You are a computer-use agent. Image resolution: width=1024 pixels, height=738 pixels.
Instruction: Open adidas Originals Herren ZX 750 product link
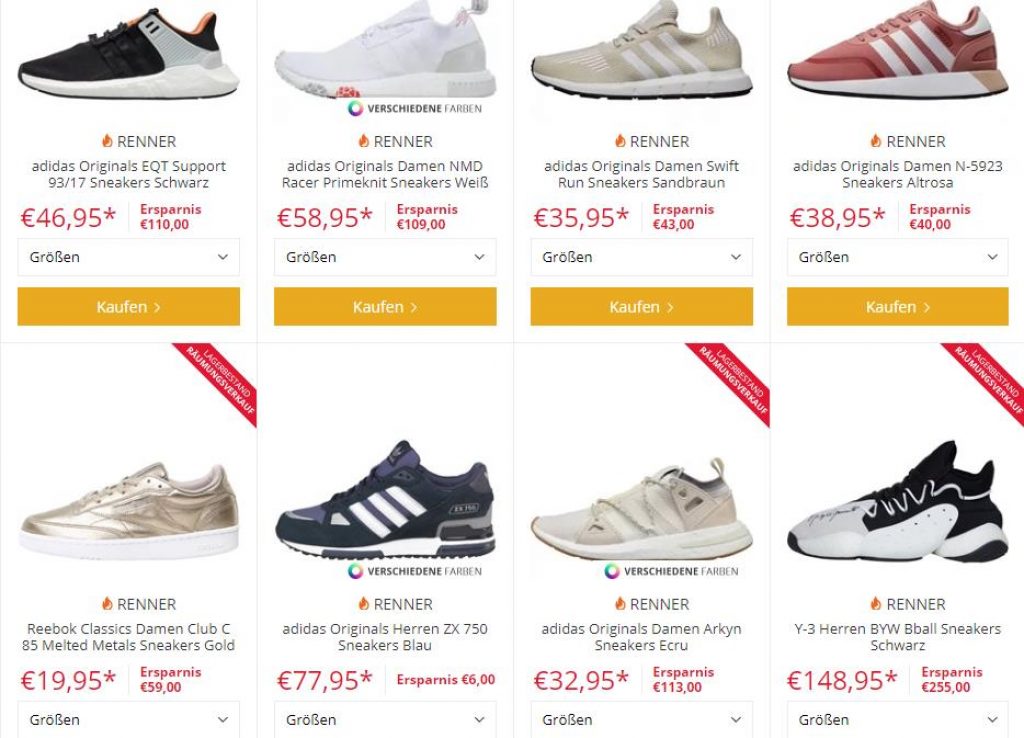(x=385, y=637)
